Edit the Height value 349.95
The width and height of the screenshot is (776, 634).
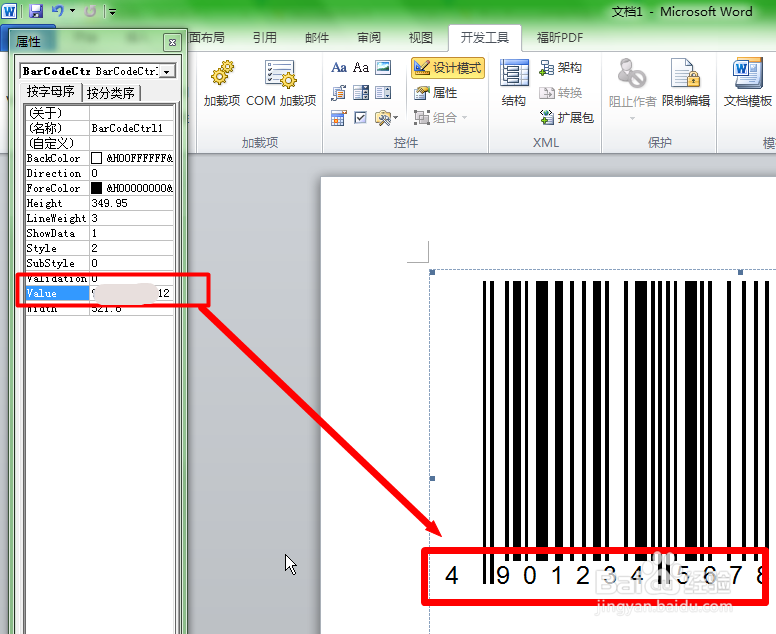[x=131, y=203]
